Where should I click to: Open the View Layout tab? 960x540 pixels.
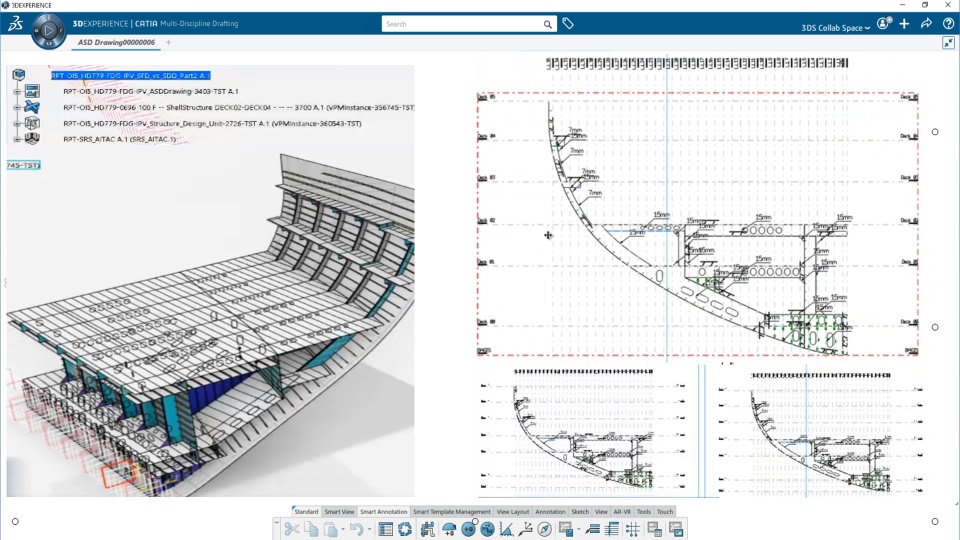pyautogui.click(x=512, y=511)
